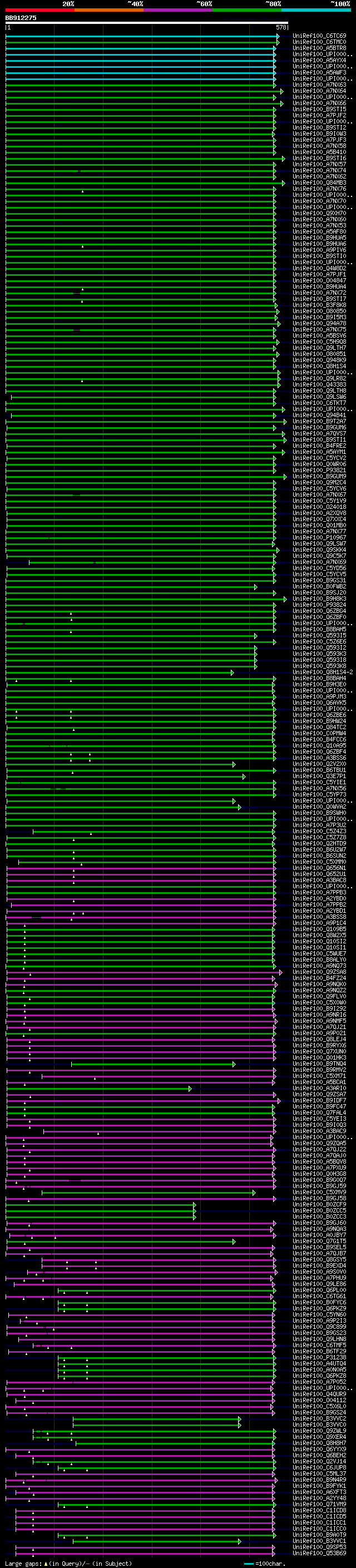Click label UniRef100_B9H3E0
The height and width of the screenshot is (1568, 356).
[x=319, y=685]
